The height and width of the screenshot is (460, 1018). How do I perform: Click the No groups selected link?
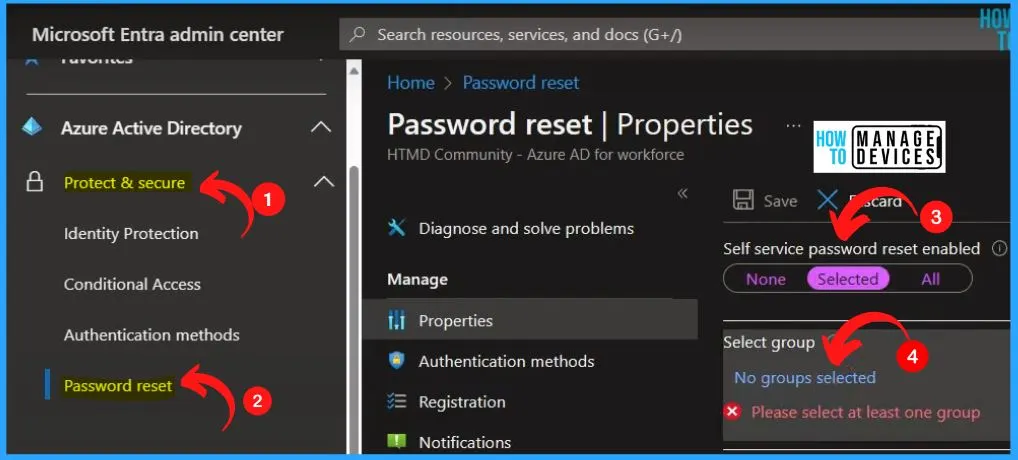pos(805,378)
